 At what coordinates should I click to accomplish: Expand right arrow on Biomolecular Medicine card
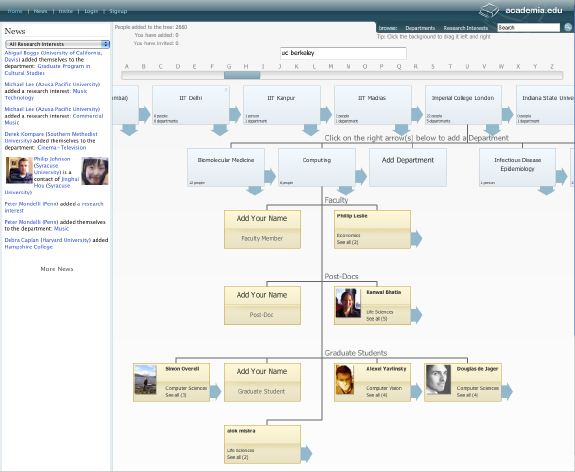tap(270, 176)
